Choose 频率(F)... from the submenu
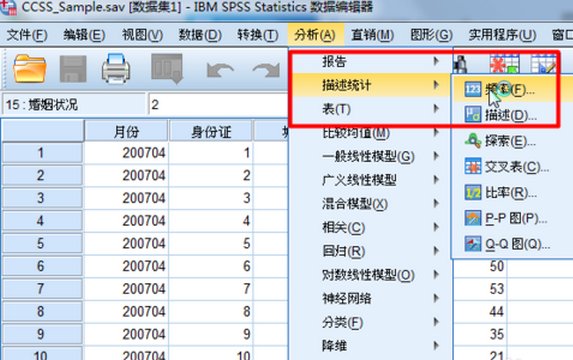 point(512,89)
